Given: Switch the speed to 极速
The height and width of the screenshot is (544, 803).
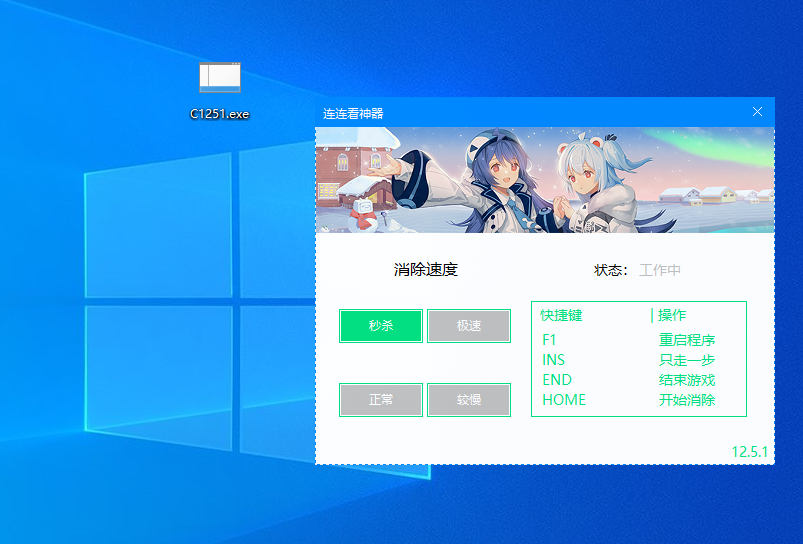Looking at the screenshot, I should pos(469,326).
